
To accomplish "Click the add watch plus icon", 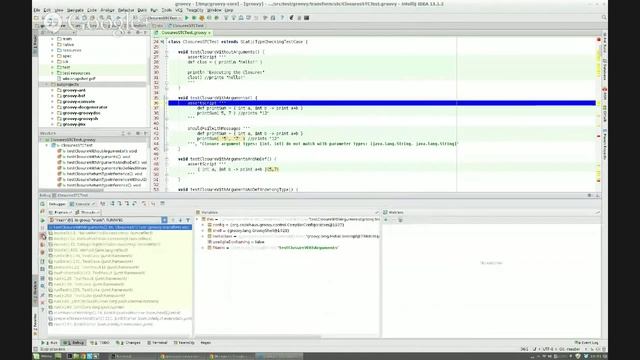I will click(386, 220).
